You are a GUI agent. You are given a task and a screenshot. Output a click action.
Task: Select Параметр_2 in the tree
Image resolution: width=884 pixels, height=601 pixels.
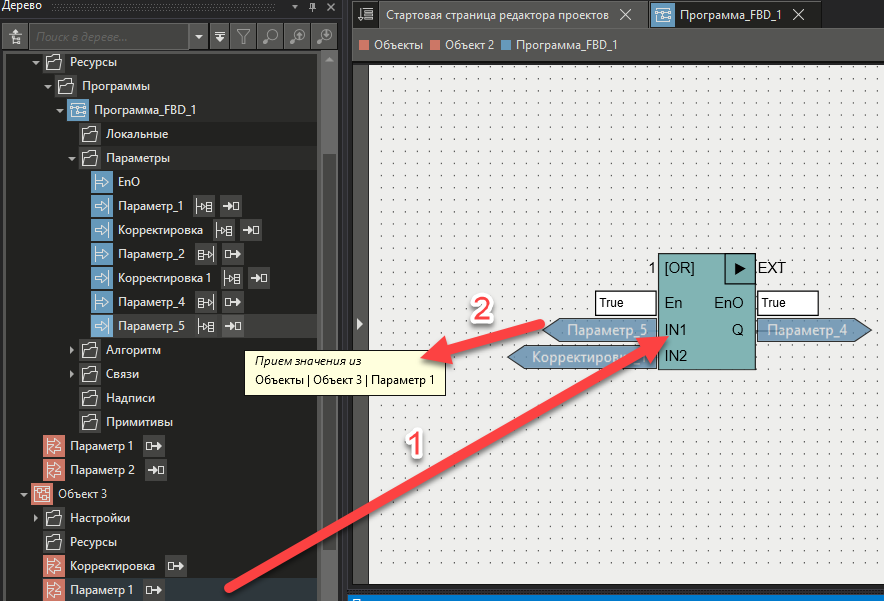[151, 254]
